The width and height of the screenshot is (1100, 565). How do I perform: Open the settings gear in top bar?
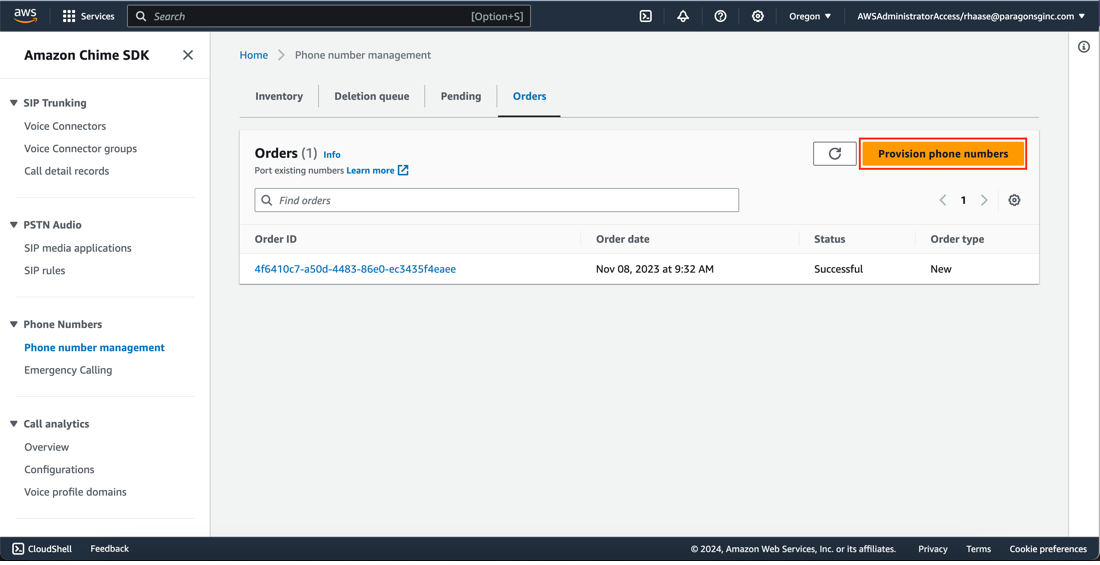(x=758, y=16)
